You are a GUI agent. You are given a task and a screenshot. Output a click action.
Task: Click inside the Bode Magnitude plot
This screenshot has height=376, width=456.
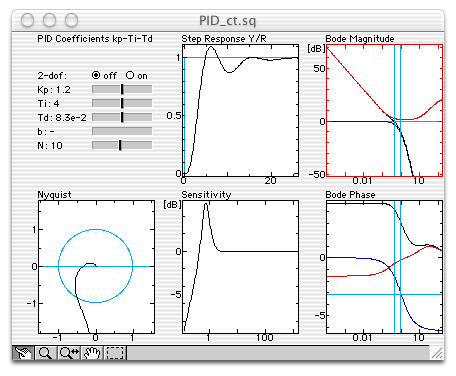[x=385, y=110]
